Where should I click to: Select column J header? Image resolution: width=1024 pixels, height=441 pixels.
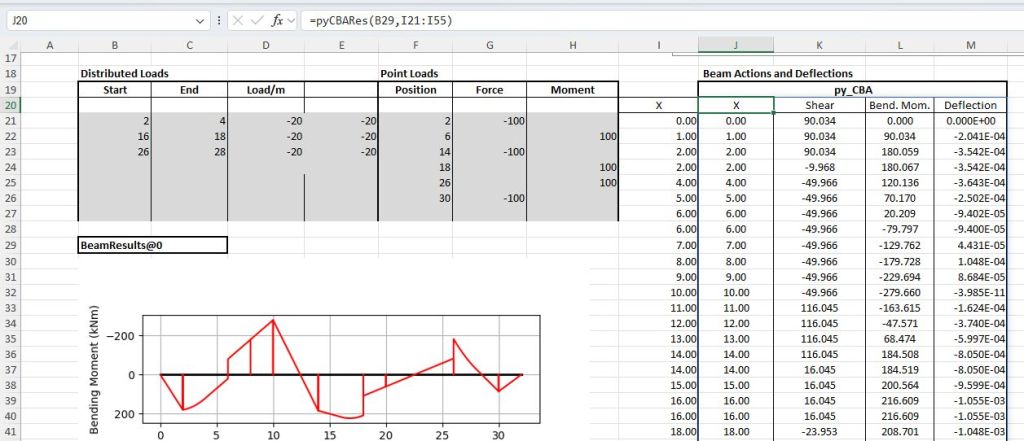coord(735,45)
